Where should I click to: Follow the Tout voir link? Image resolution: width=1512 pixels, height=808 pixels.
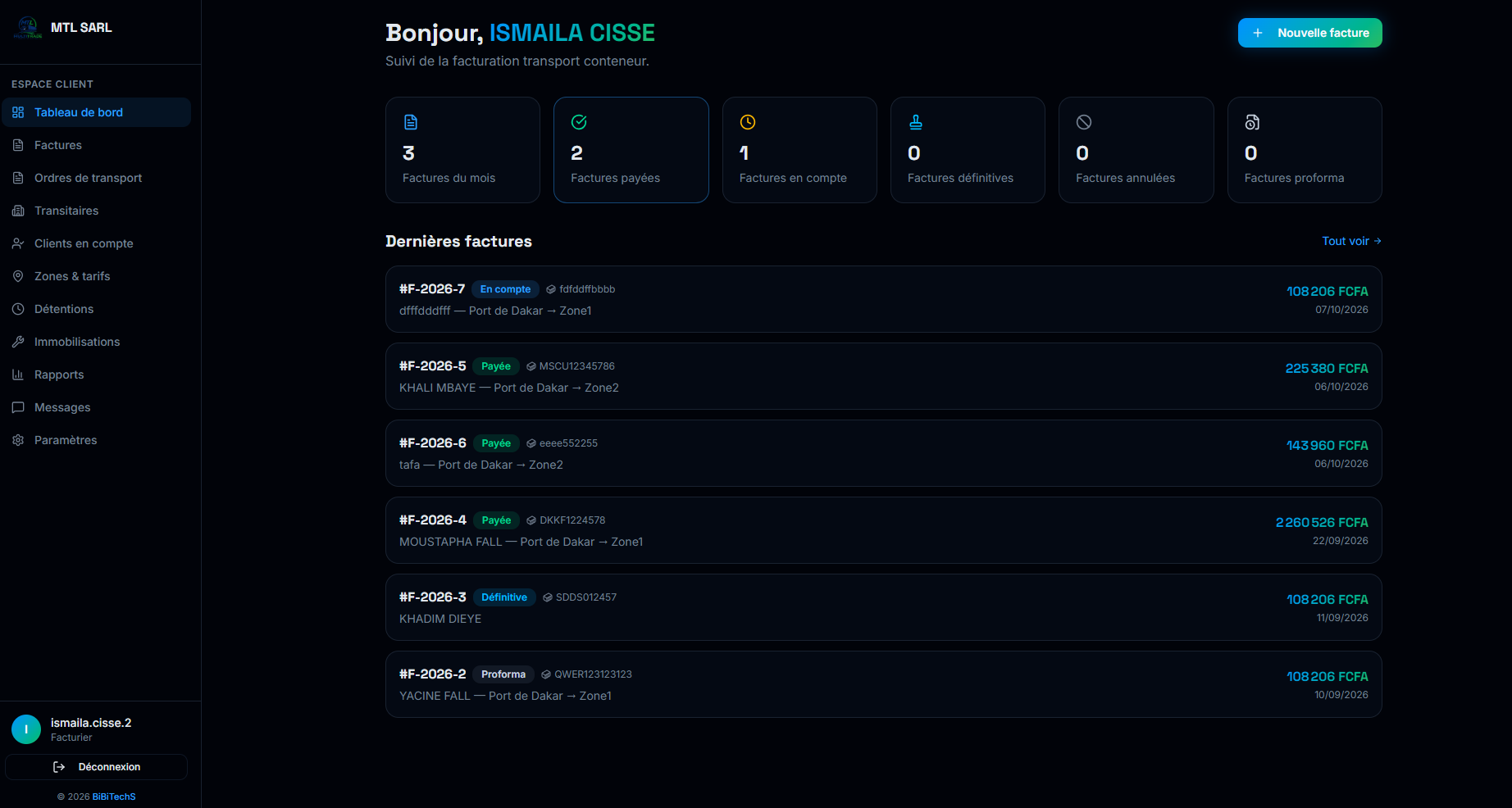[x=1351, y=241]
